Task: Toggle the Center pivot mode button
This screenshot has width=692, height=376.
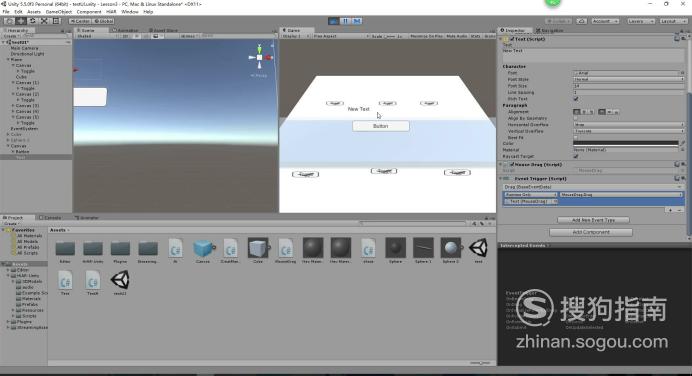Action: coord(80,21)
